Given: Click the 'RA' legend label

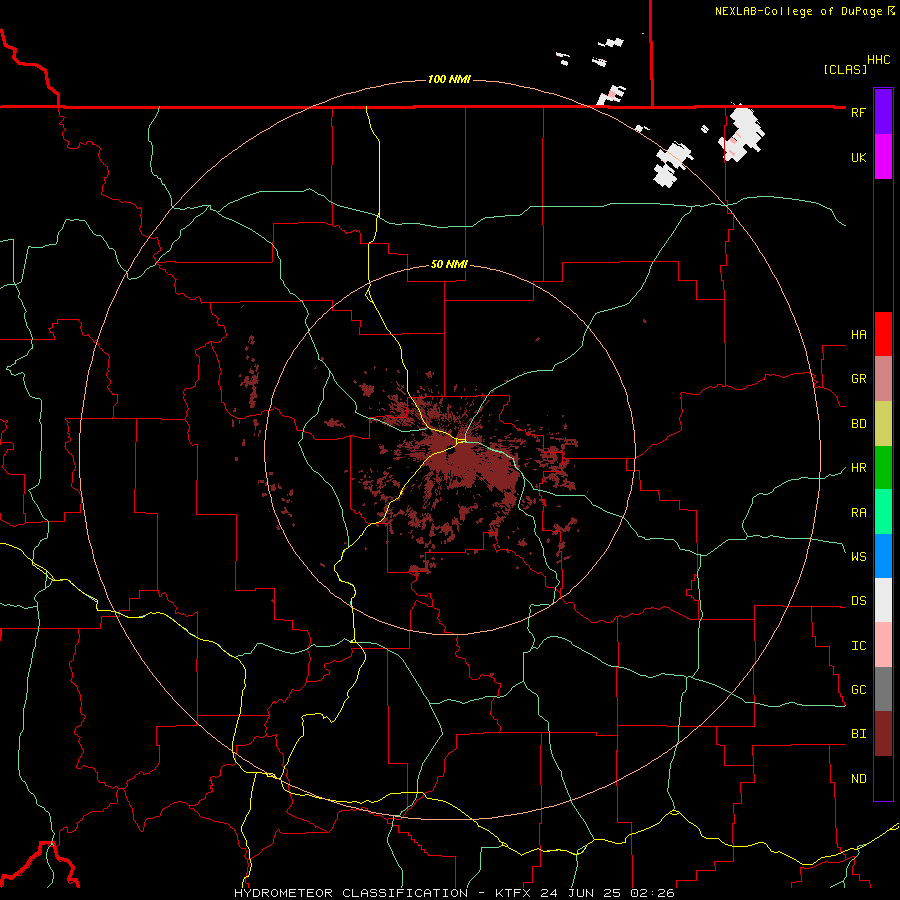Looking at the screenshot, I should (858, 512).
